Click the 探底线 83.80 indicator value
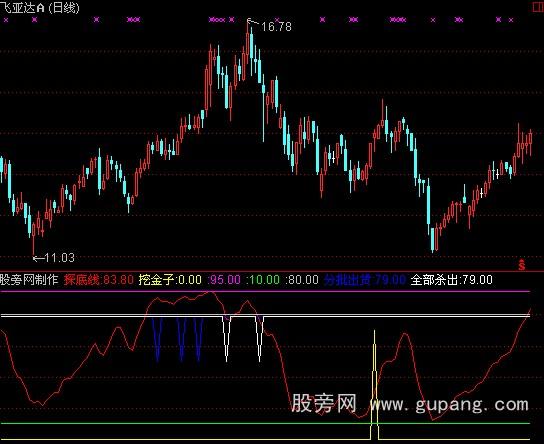Image resolution: width=544 pixels, height=444 pixels. click(99, 279)
